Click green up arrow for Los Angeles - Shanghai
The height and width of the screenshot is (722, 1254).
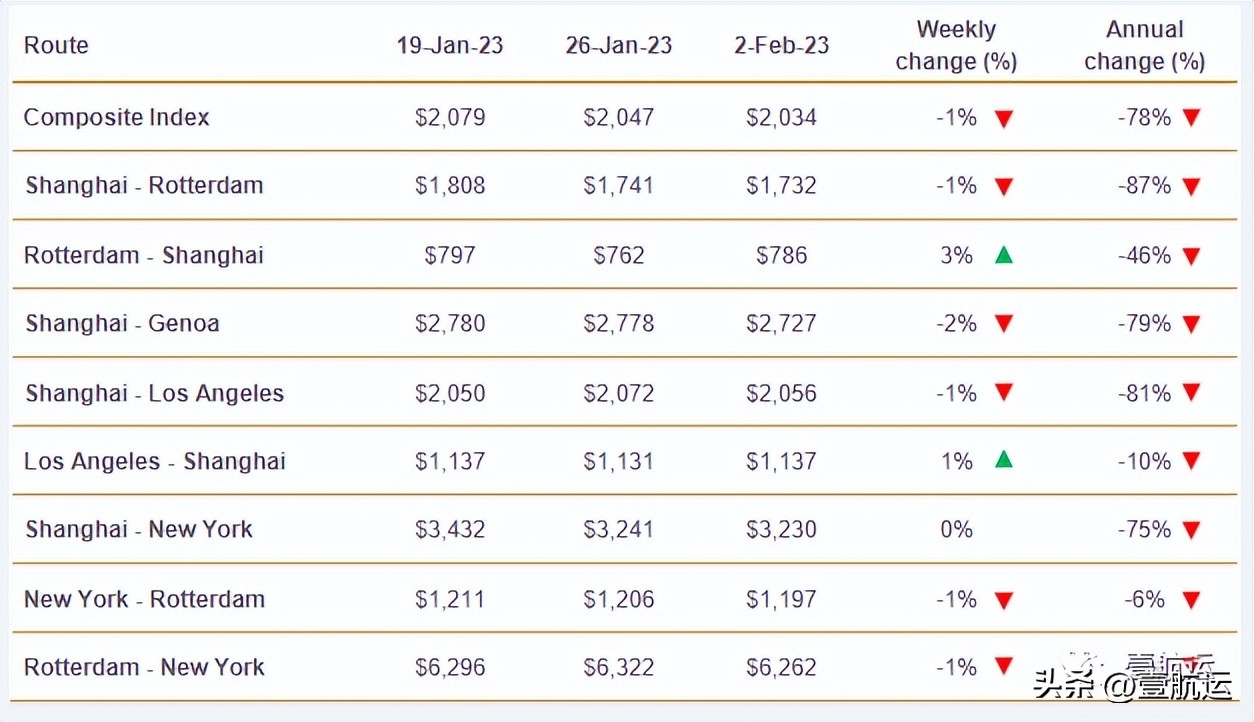1004,459
